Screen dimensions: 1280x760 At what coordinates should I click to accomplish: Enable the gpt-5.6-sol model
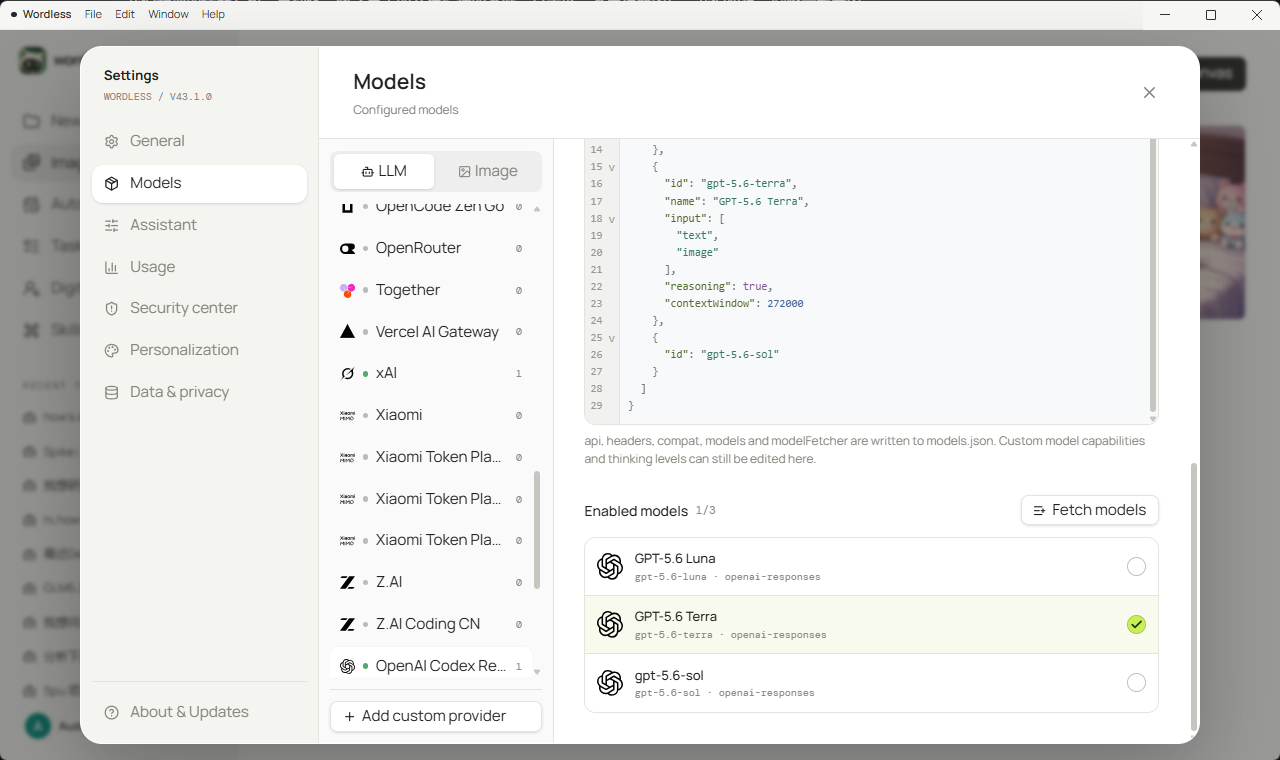[x=1136, y=683]
